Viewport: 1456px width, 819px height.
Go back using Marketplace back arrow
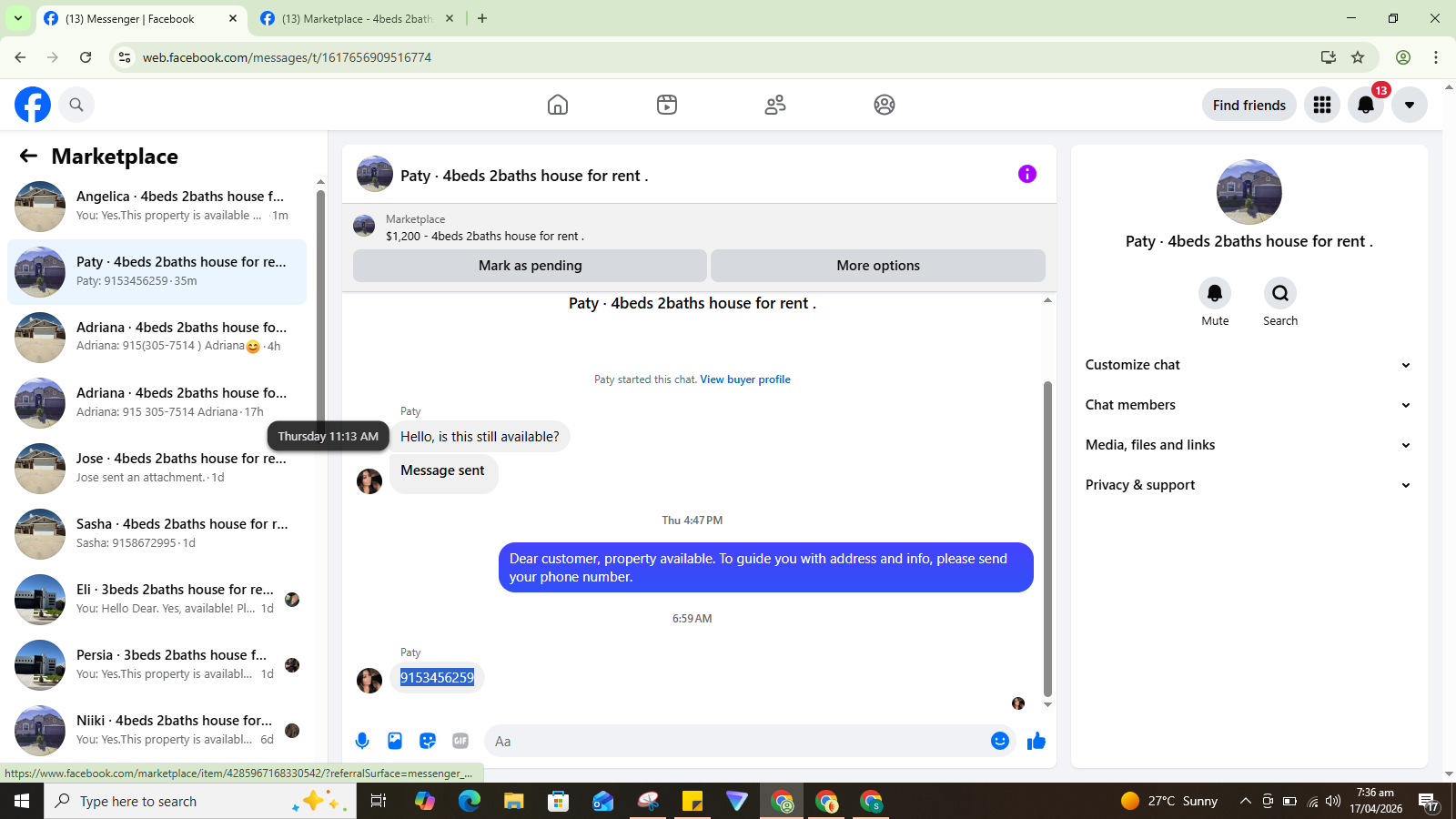tap(29, 156)
